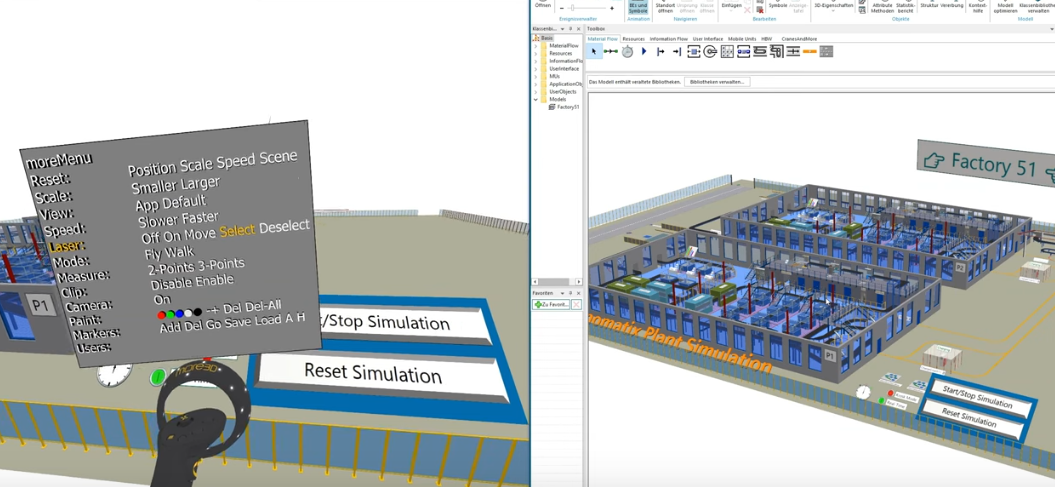This screenshot has width=1055, height=487.
Task: Click the EventController clock icon in the Toolbox
Action: pos(627,51)
